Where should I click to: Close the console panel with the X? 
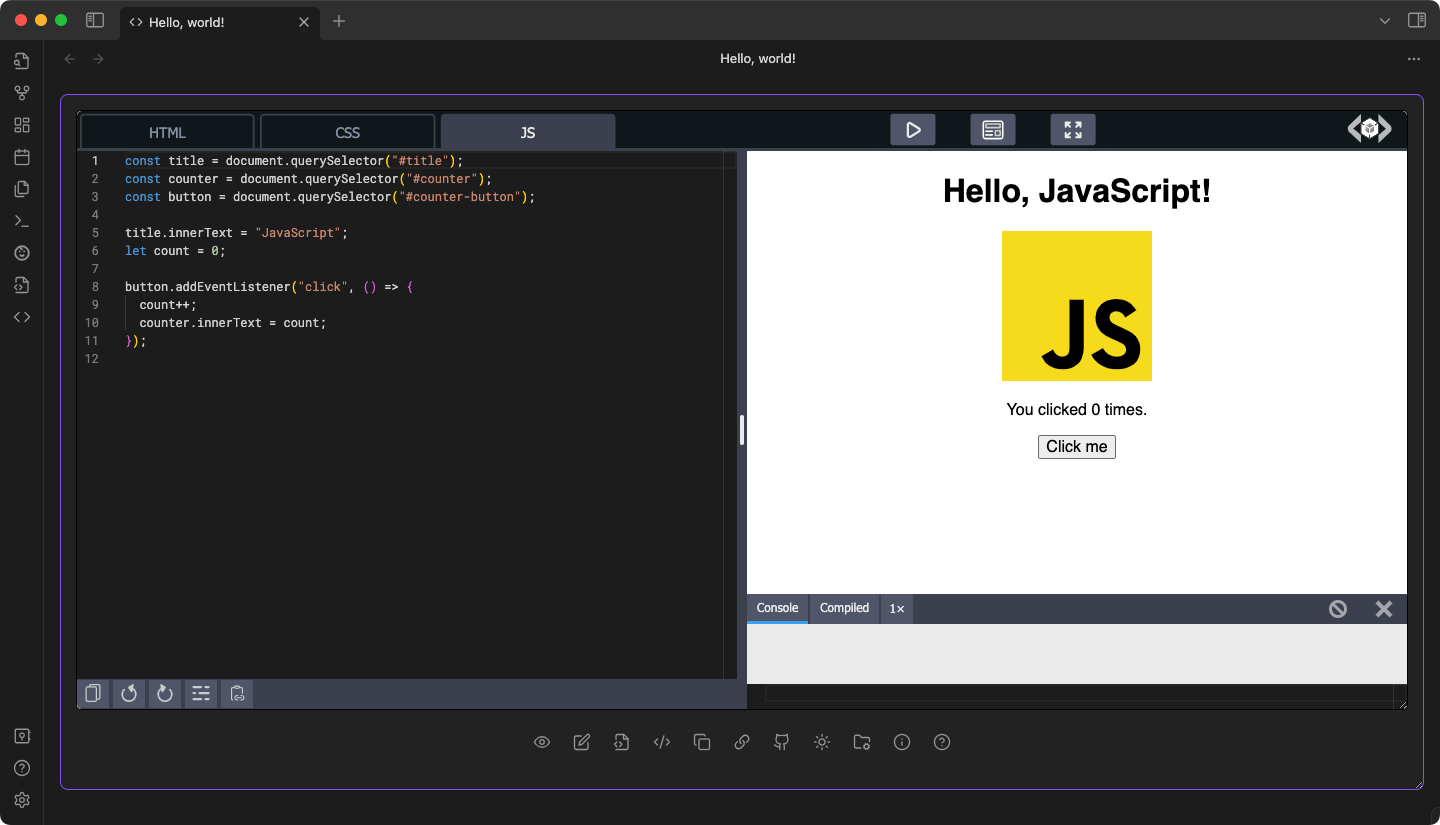(1384, 608)
